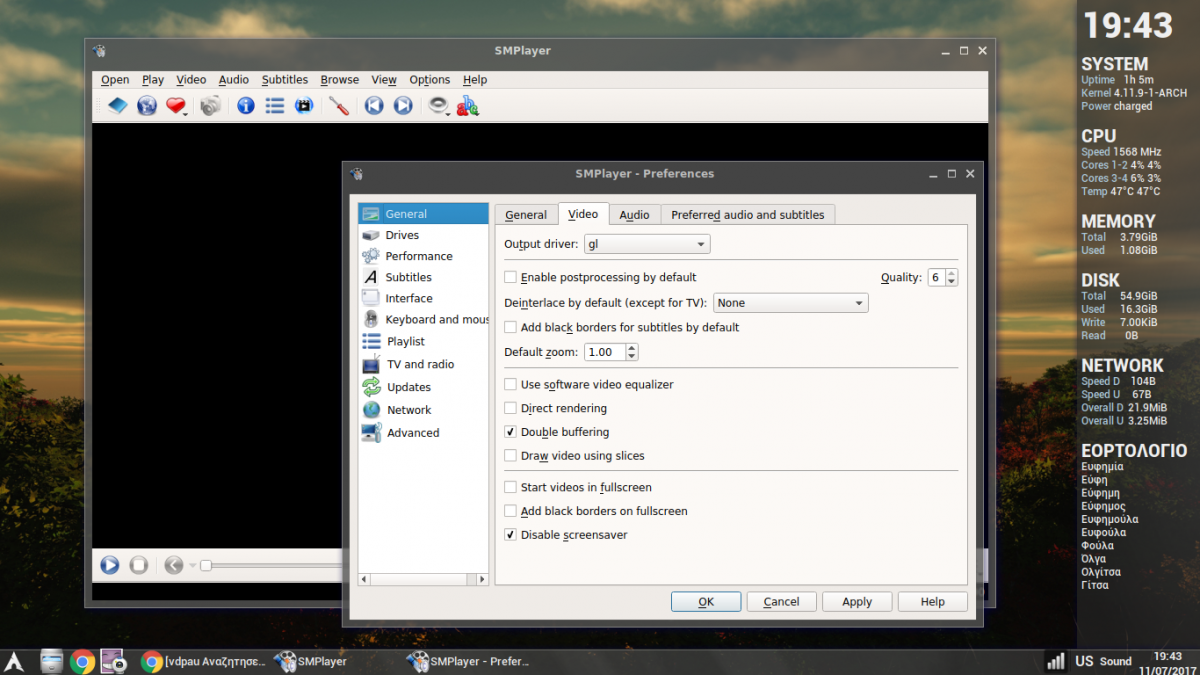Increase the Quality spinner value
The height and width of the screenshot is (675, 1200).
pos(951,273)
